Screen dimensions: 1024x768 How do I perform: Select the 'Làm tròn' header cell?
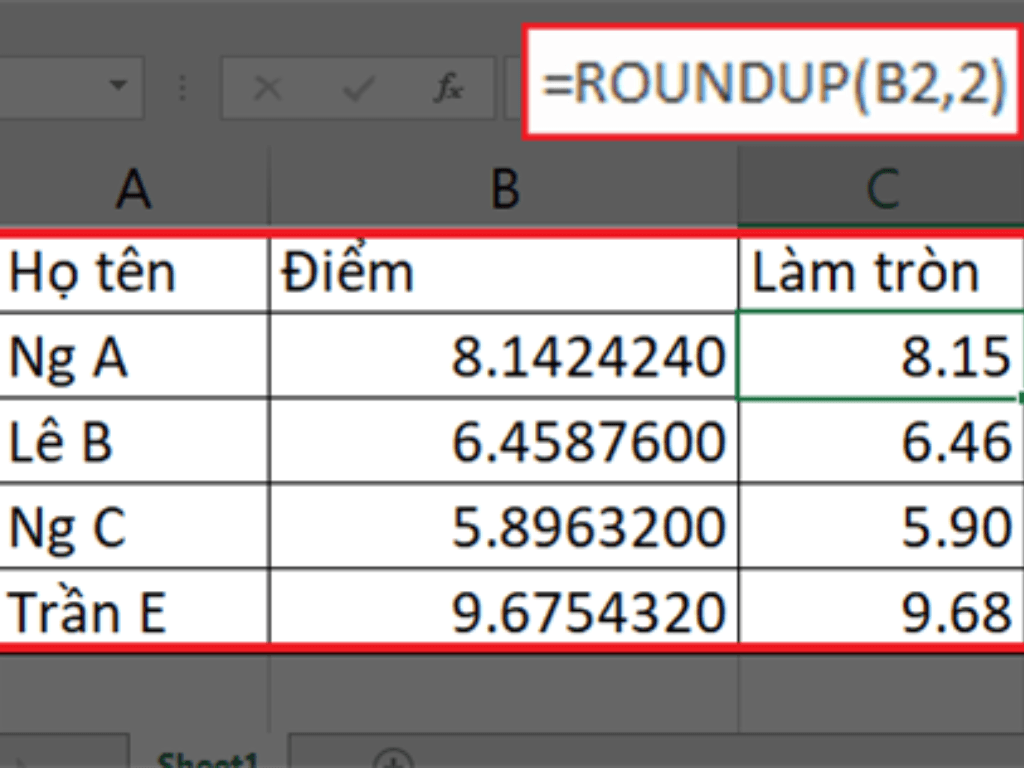881,273
